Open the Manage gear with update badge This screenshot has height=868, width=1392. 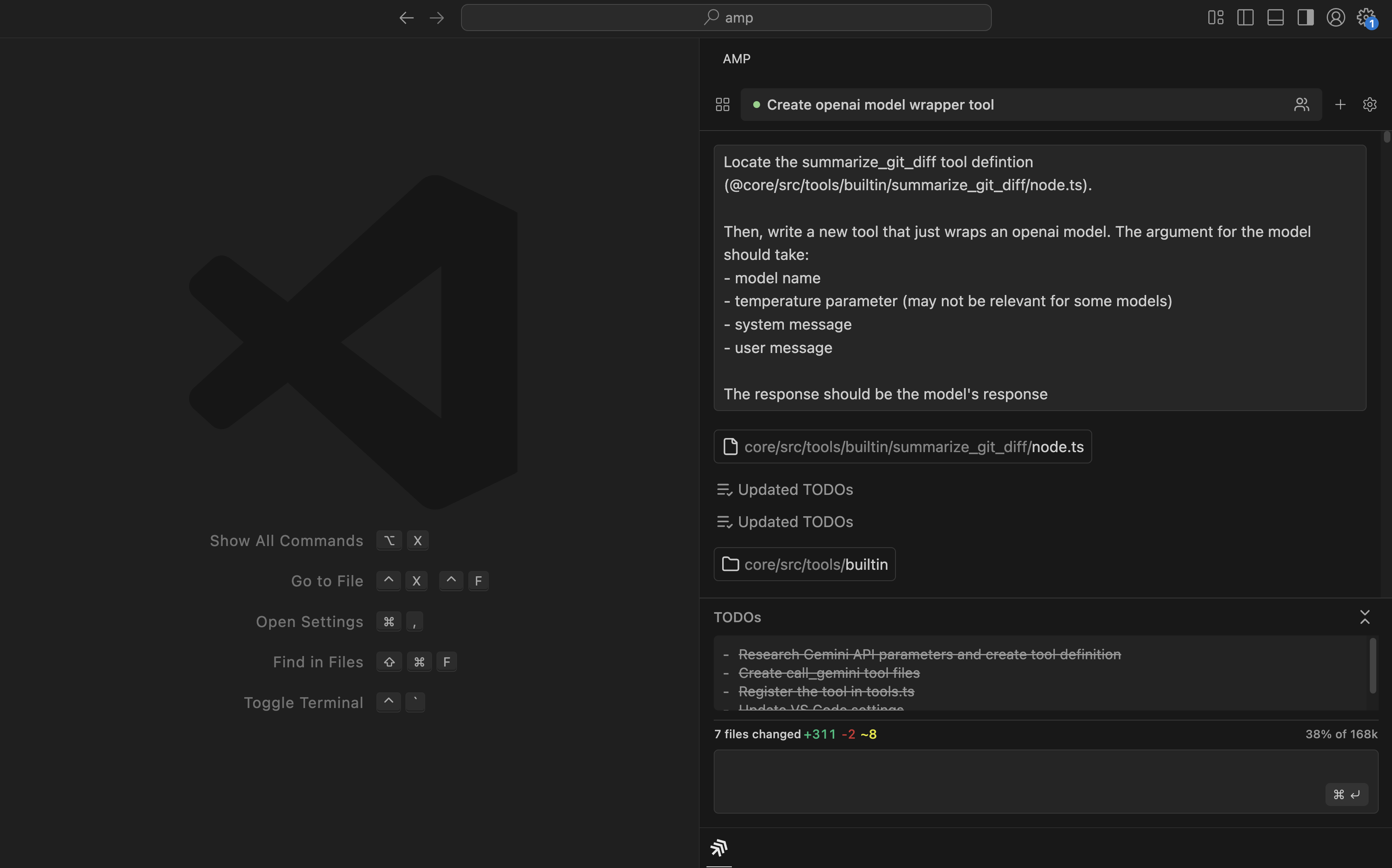pos(1367,18)
